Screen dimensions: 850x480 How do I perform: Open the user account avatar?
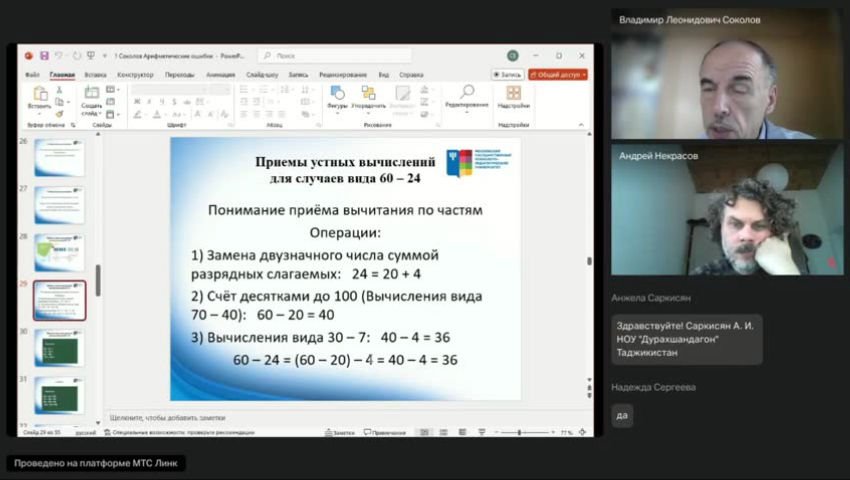click(x=512, y=55)
